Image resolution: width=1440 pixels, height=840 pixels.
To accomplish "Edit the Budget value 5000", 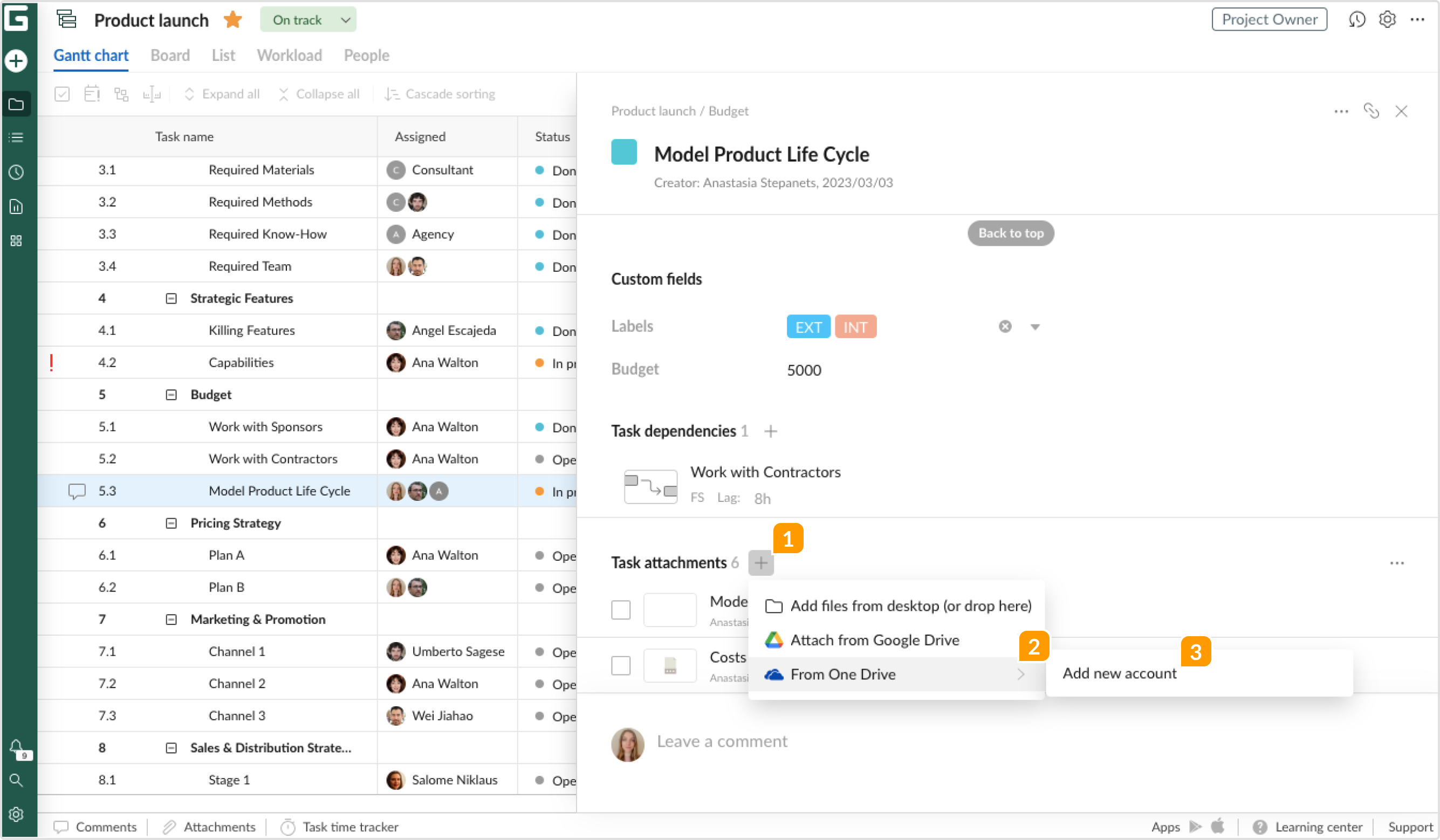I will (804, 370).
